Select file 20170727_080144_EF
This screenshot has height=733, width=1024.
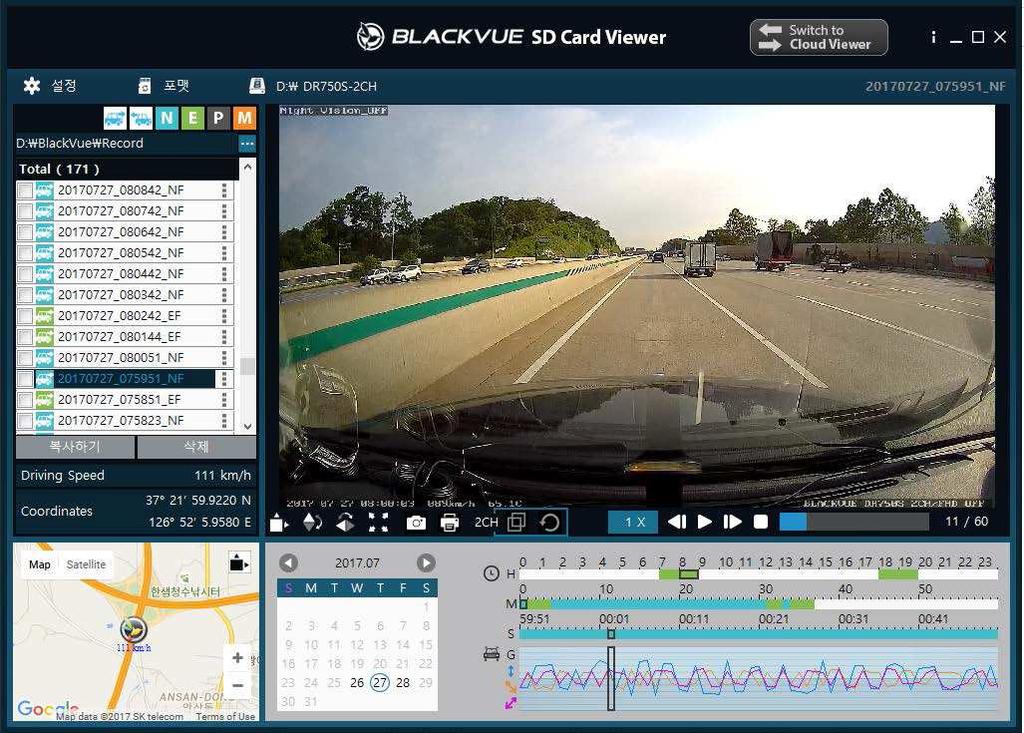(x=119, y=337)
